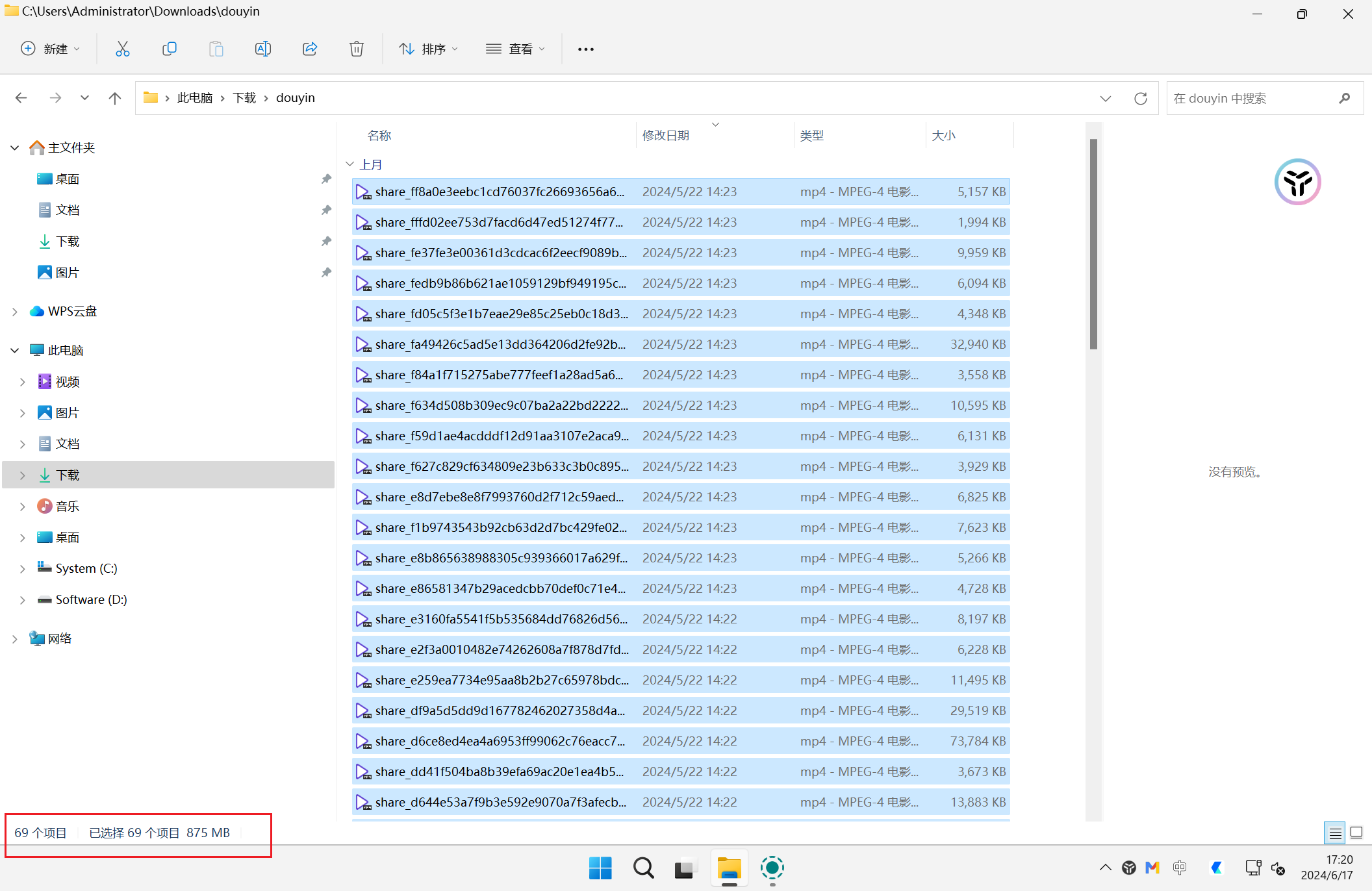The height and width of the screenshot is (891, 1372).
Task: Open taskbar Search
Action: click(x=643, y=868)
